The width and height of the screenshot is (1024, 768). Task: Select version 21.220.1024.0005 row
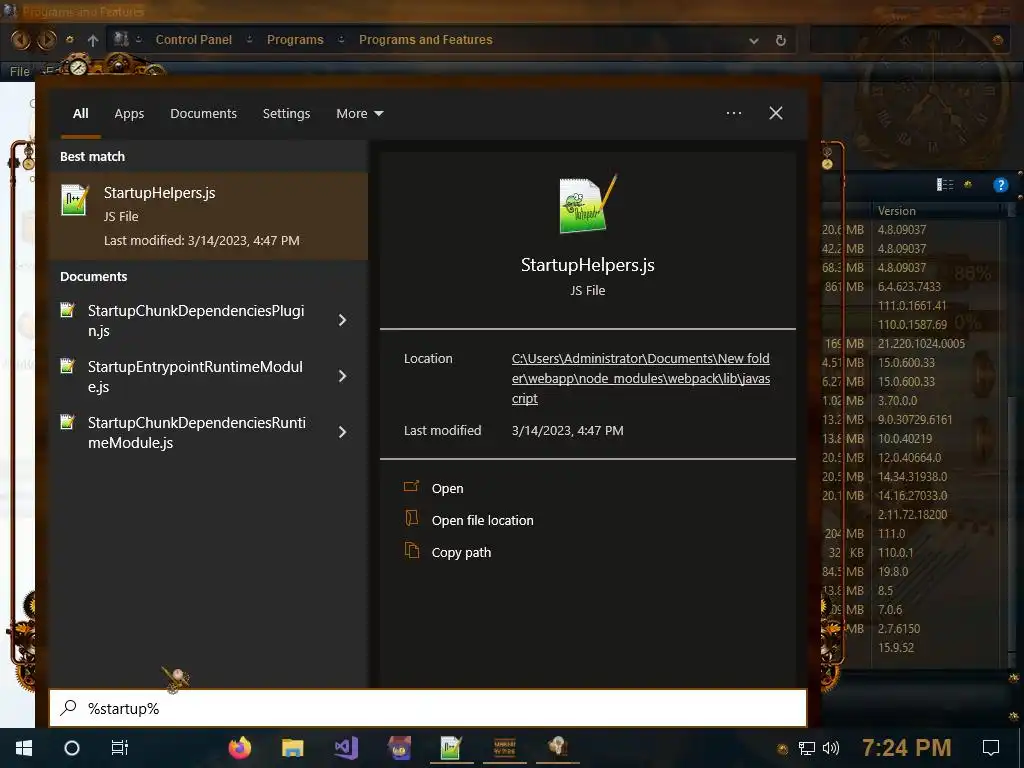click(921, 344)
